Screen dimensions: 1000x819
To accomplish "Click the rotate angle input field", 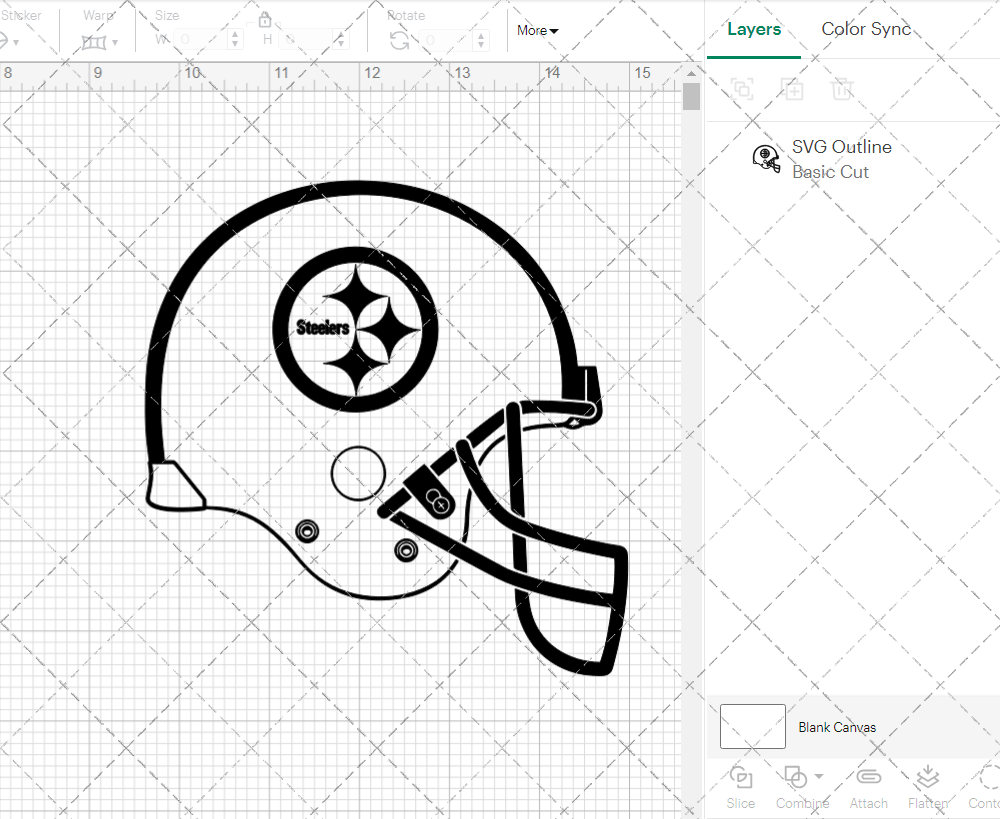I will click(452, 40).
